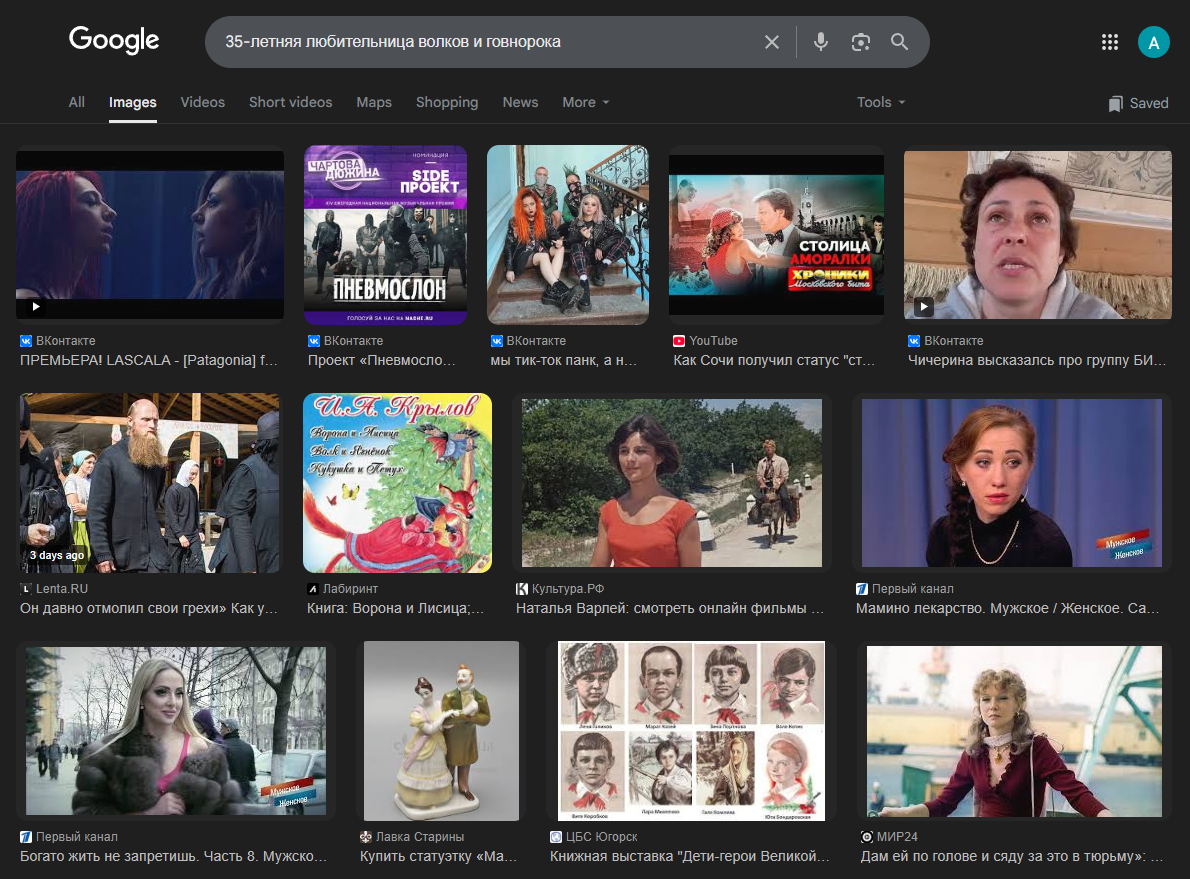Play the LASCALA Patagonia video thumbnail
This screenshot has width=1190, height=879.
pyautogui.click(x=150, y=235)
